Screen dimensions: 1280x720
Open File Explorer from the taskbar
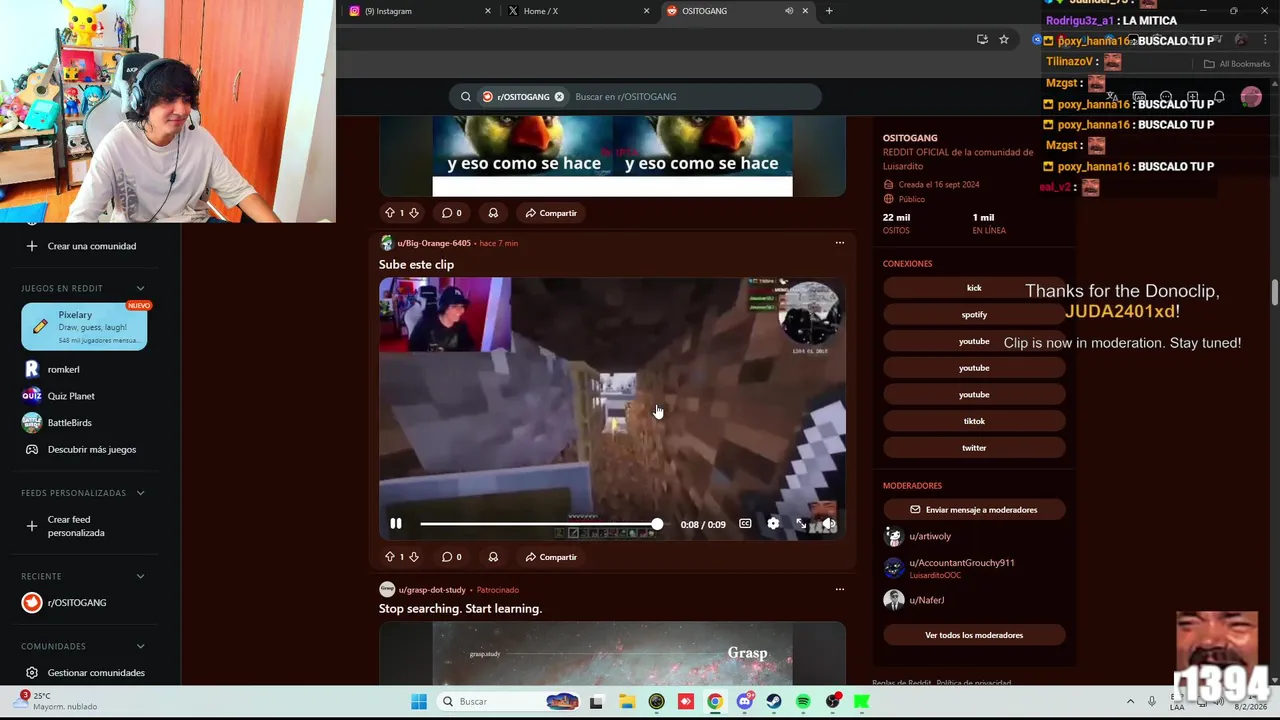(626, 702)
